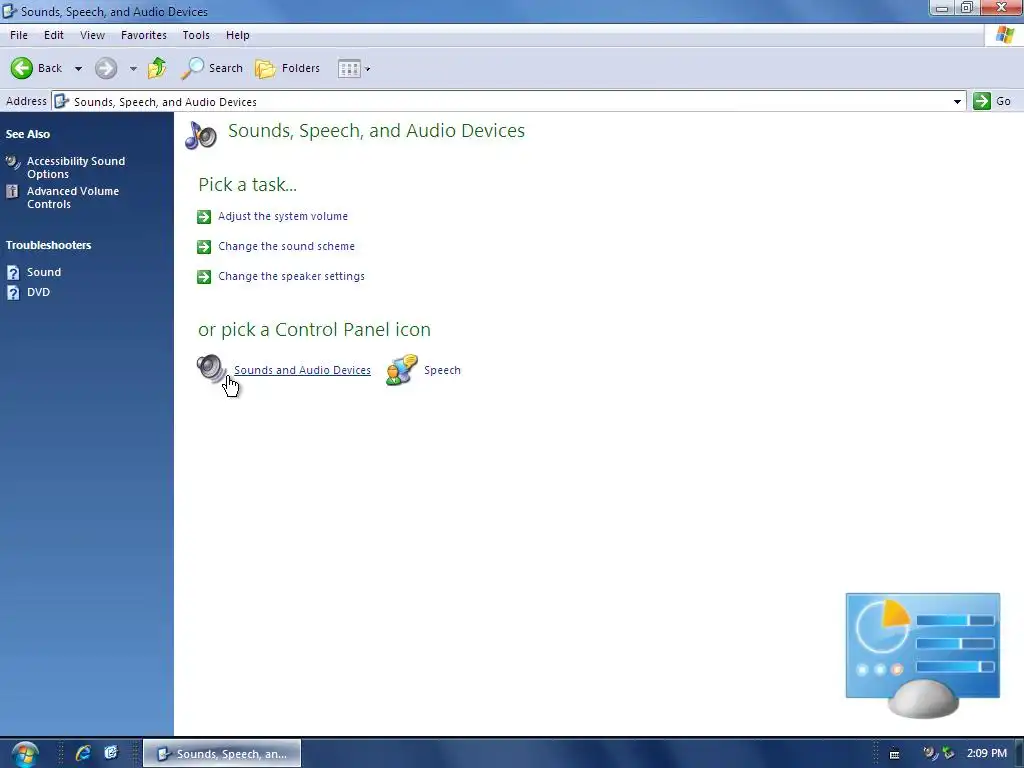
Task: Click the keyboard tray icon
Action: click(x=895, y=754)
